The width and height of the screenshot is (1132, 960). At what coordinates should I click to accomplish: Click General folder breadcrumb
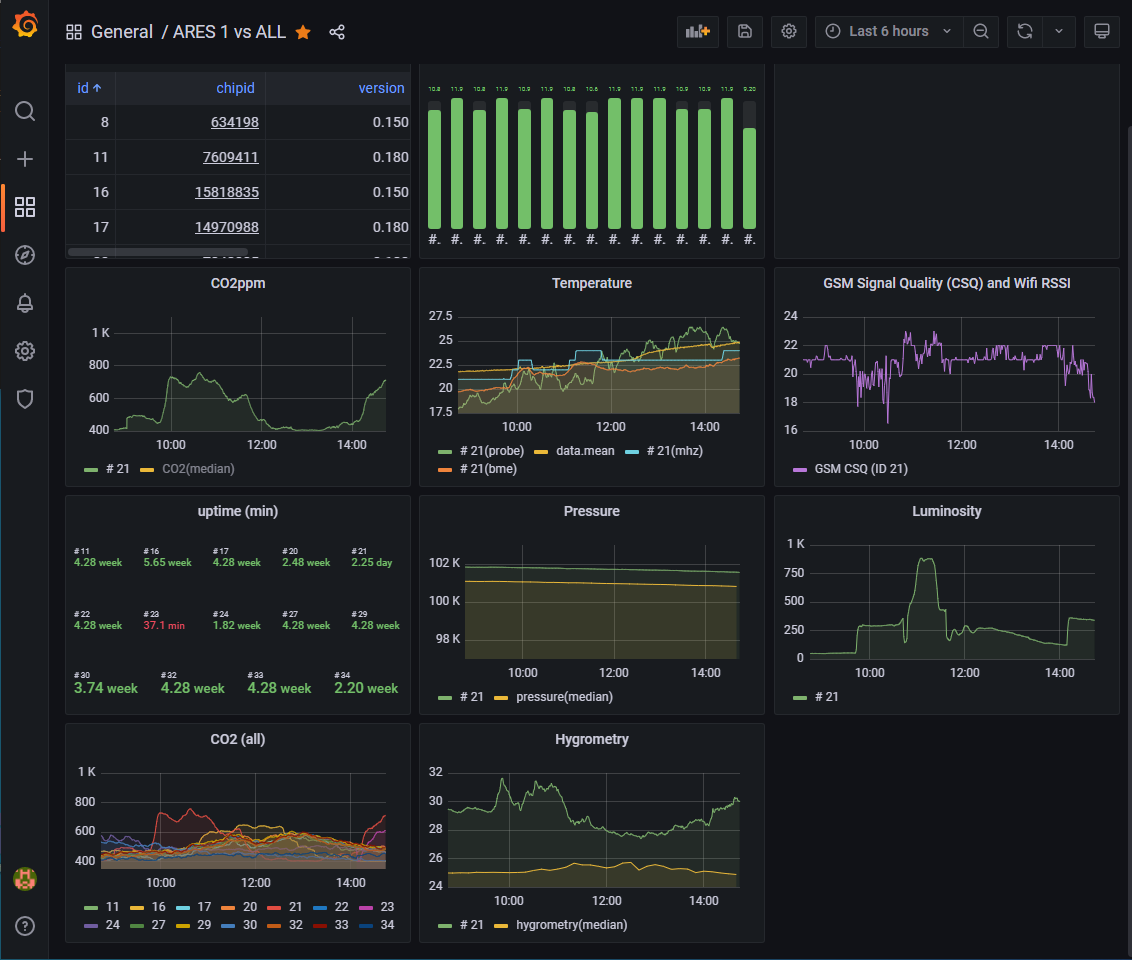(x=122, y=32)
